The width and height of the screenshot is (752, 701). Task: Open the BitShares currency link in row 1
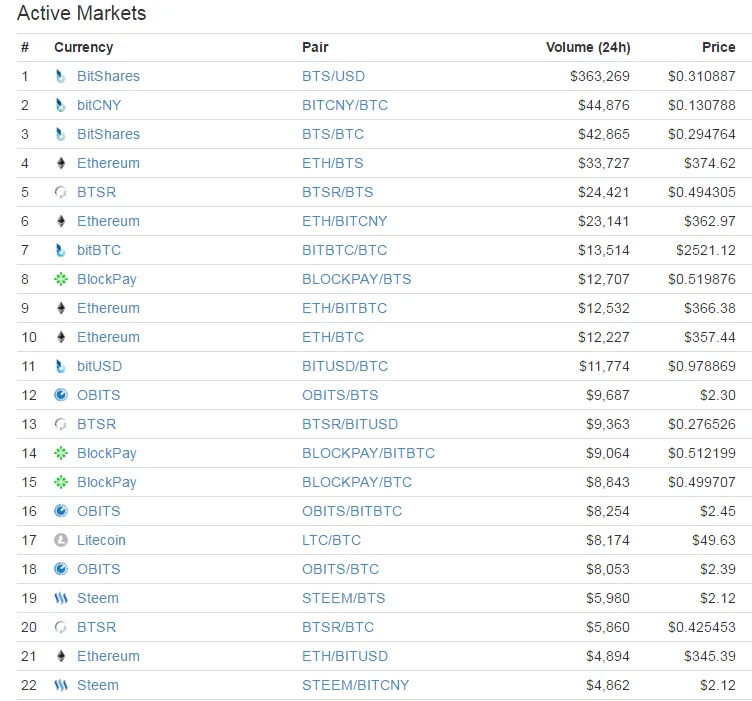coord(108,76)
